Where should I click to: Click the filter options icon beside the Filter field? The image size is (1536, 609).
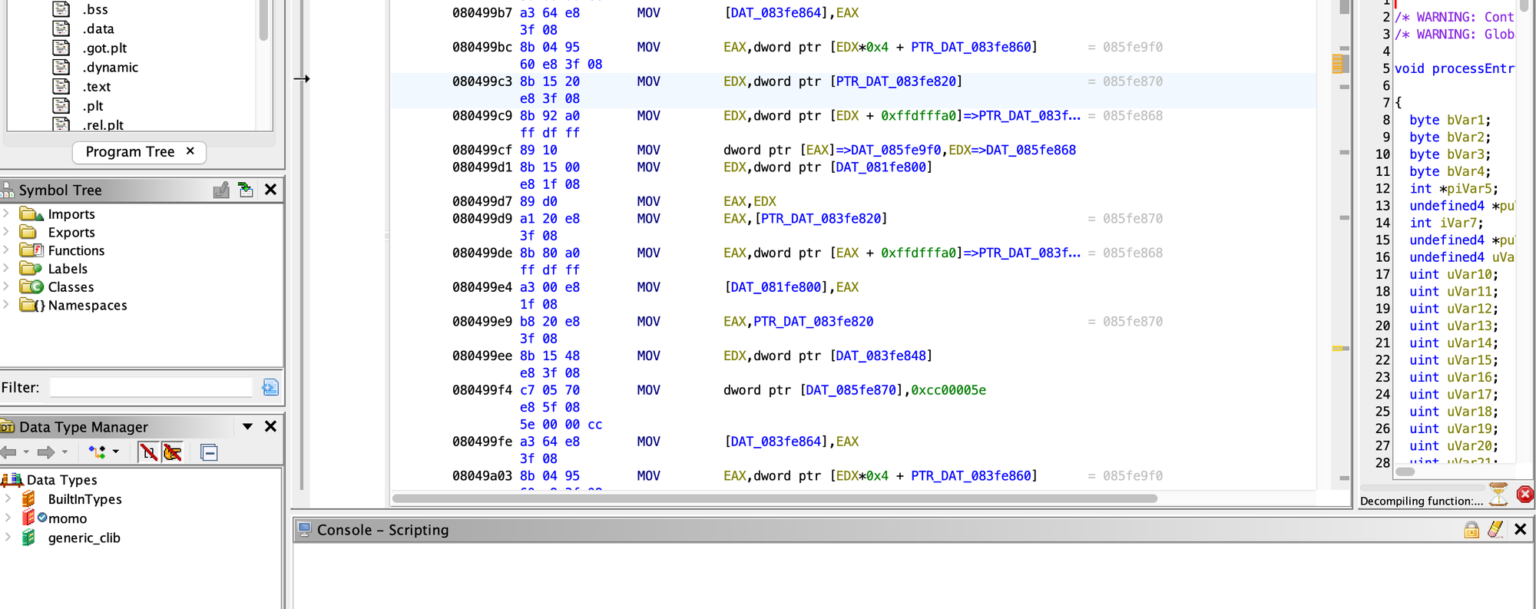coord(270,387)
